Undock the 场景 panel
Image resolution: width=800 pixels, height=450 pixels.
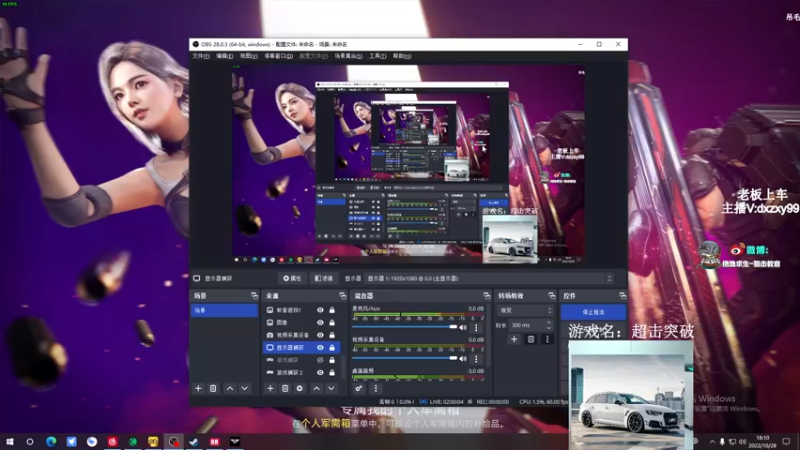[x=254, y=296]
